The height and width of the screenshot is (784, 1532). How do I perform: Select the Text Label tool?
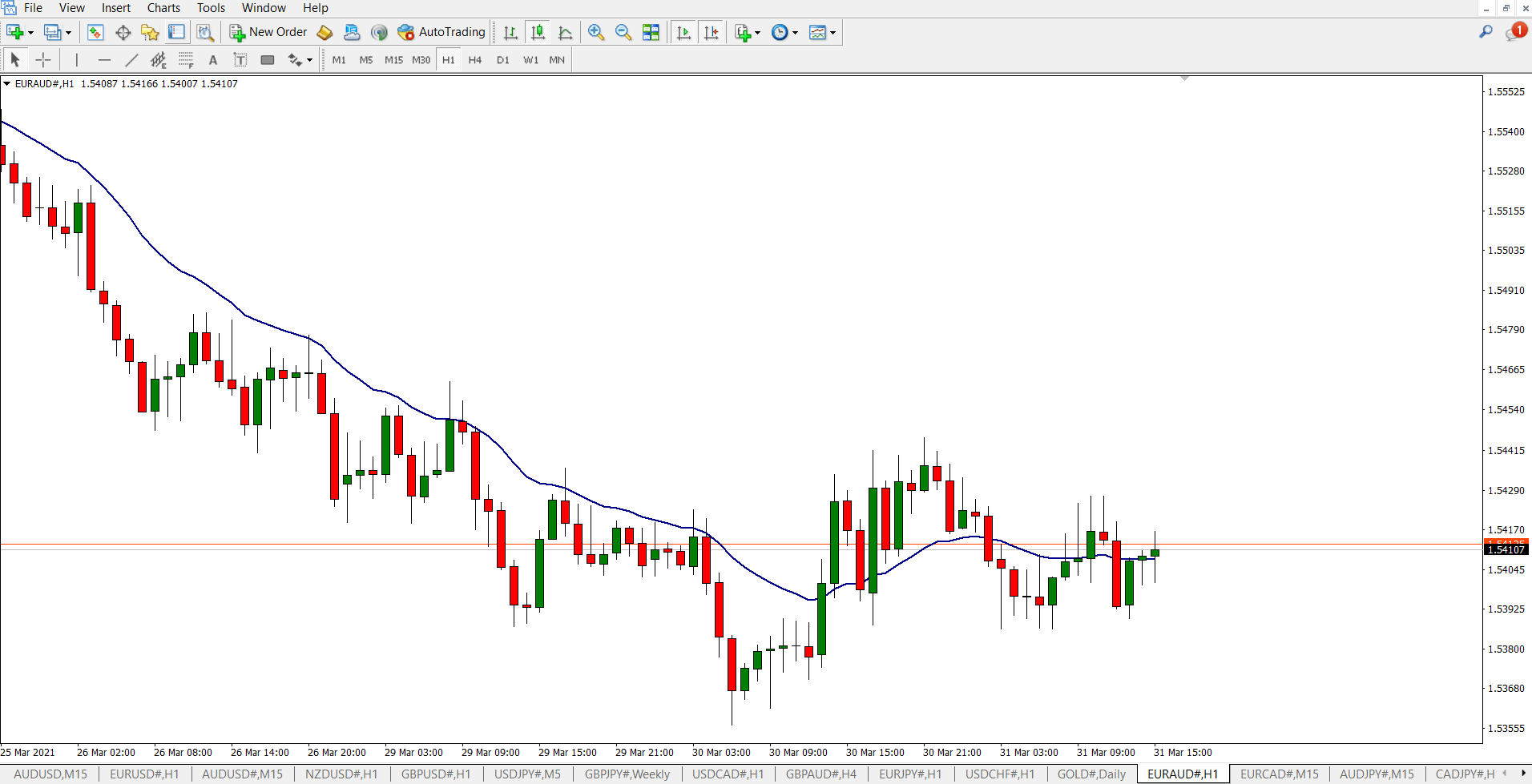(x=240, y=59)
